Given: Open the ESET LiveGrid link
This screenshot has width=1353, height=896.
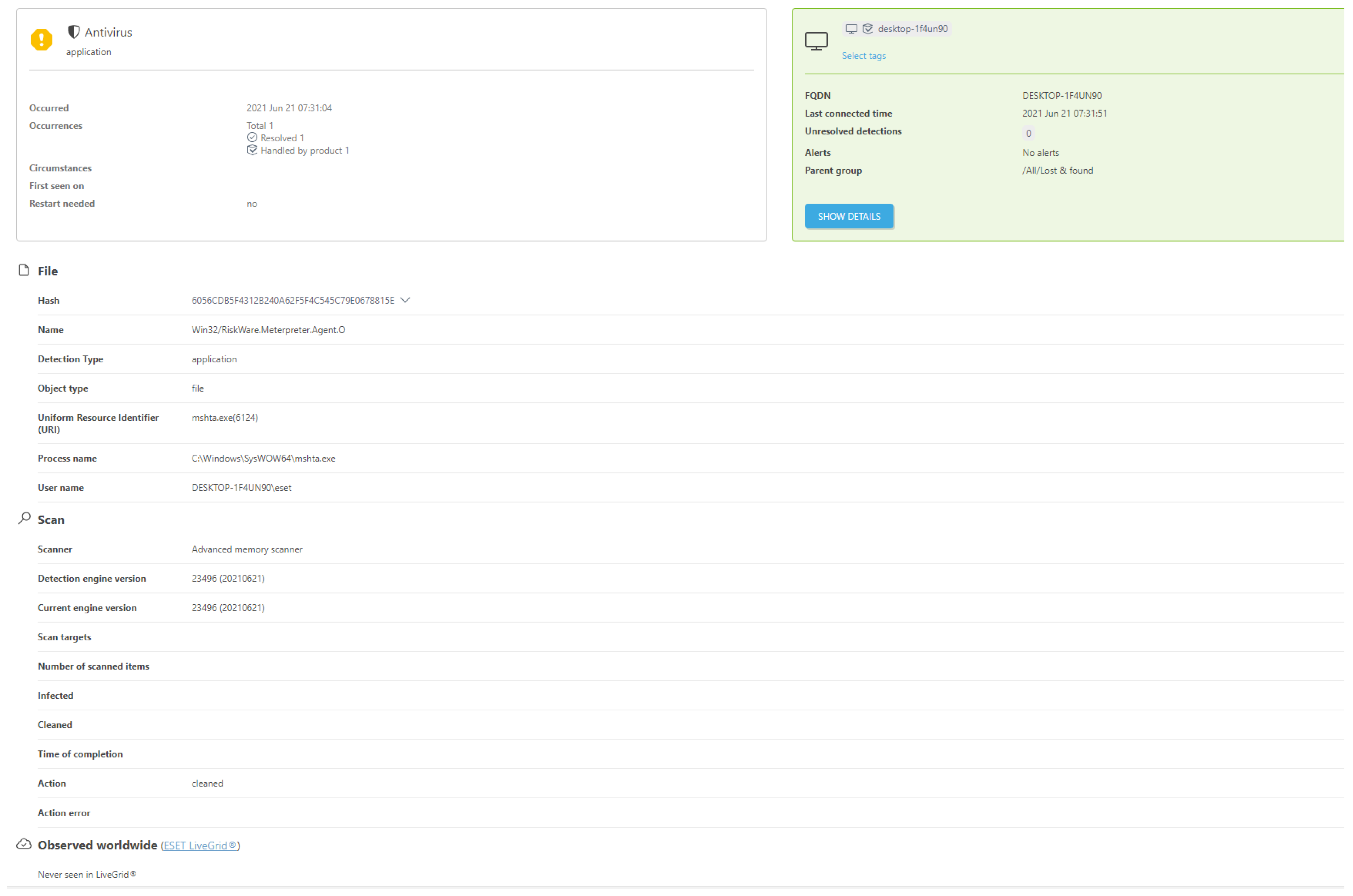Looking at the screenshot, I should coord(199,846).
